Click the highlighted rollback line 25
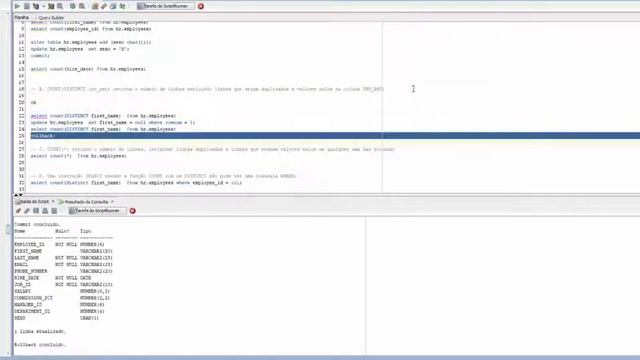This screenshot has height=360, width=640. point(335,136)
